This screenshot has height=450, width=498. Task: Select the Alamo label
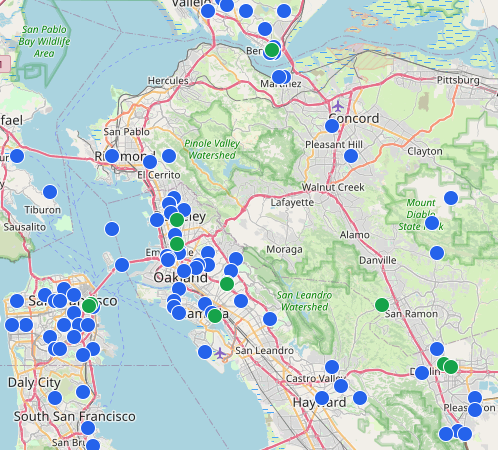[355, 235]
